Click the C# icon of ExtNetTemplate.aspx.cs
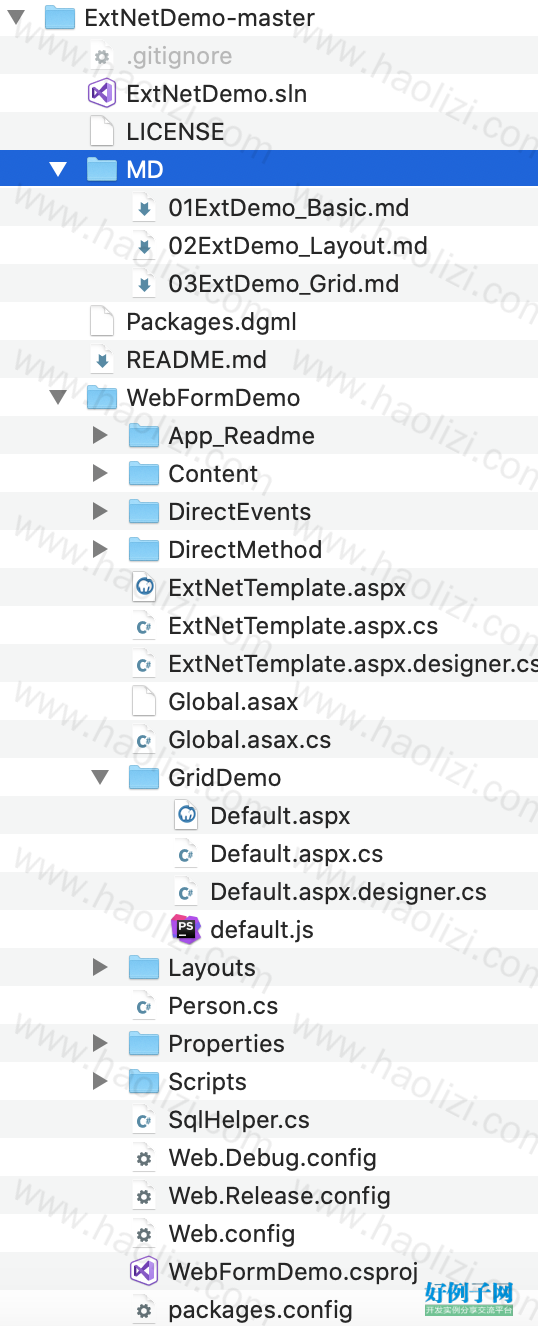538x1326 pixels. click(x=144, y=626)
